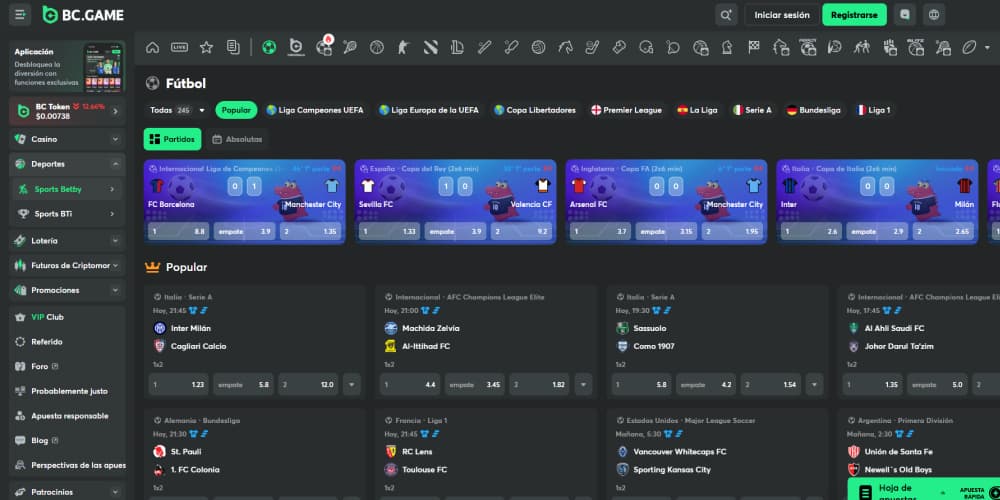Select the rugby ball icon
The image size is (1000, 500).
[969, 47]
